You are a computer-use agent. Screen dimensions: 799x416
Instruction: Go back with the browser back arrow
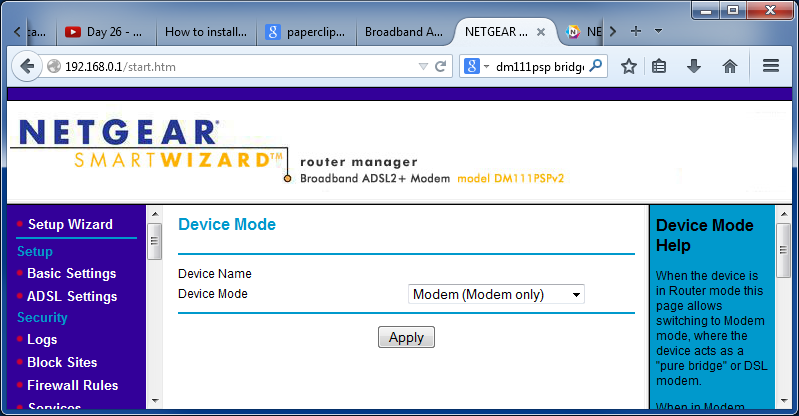[x=27, y=66]
